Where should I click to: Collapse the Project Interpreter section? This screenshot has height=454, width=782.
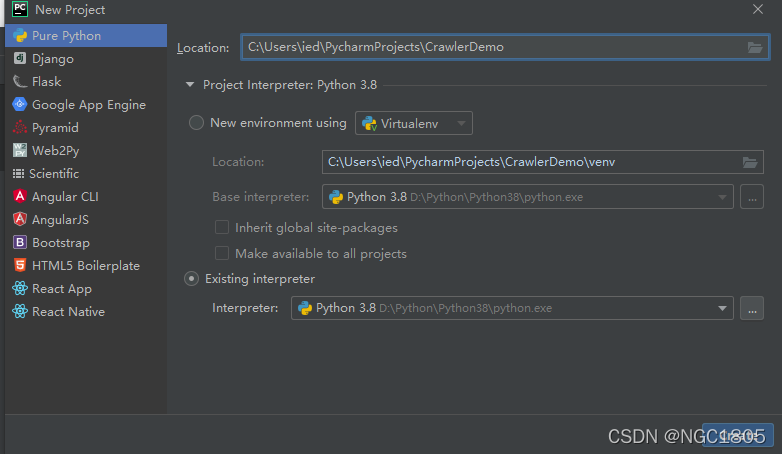tap(190, 85)
